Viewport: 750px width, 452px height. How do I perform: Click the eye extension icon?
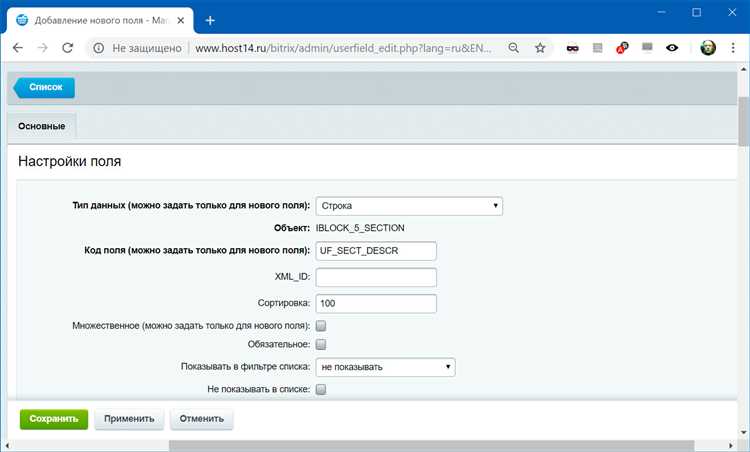click(672, 48)
